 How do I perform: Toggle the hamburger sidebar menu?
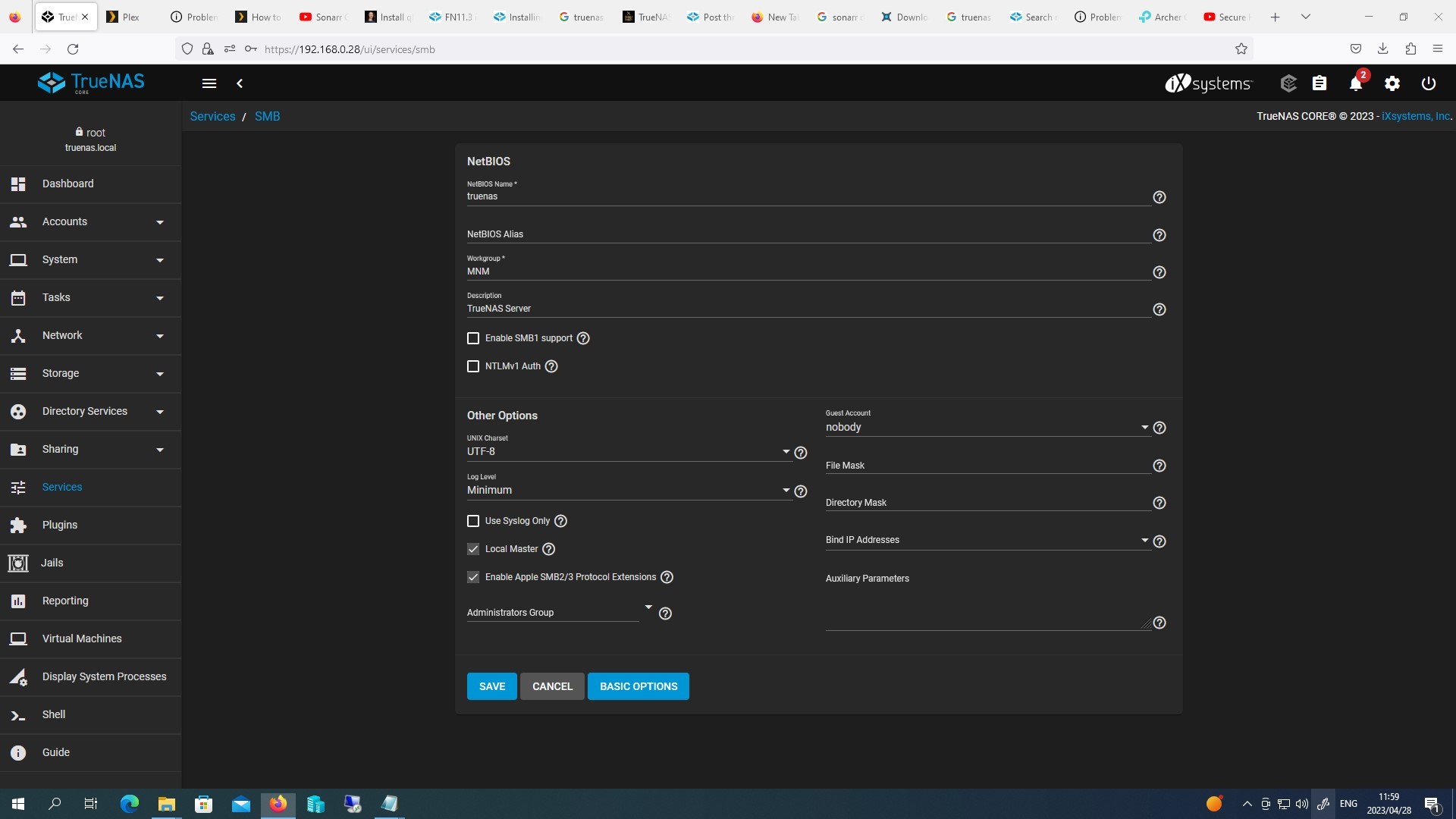tap(209, 83)
